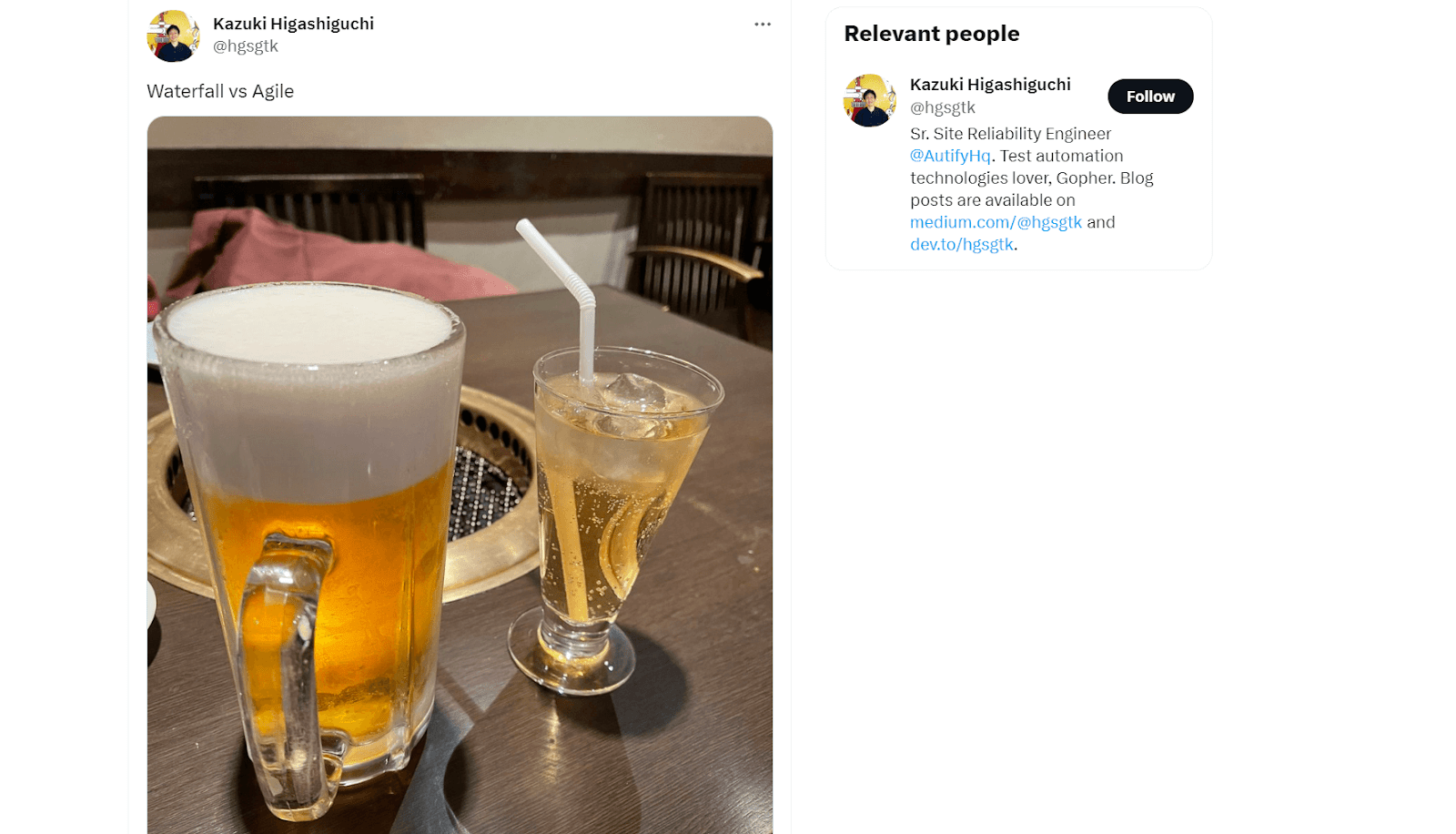Image resolution: width=1456 pixels, height=834 pixels.
Task: Open the tweet's three-dot More menu
Action: [x=763, y=25]
